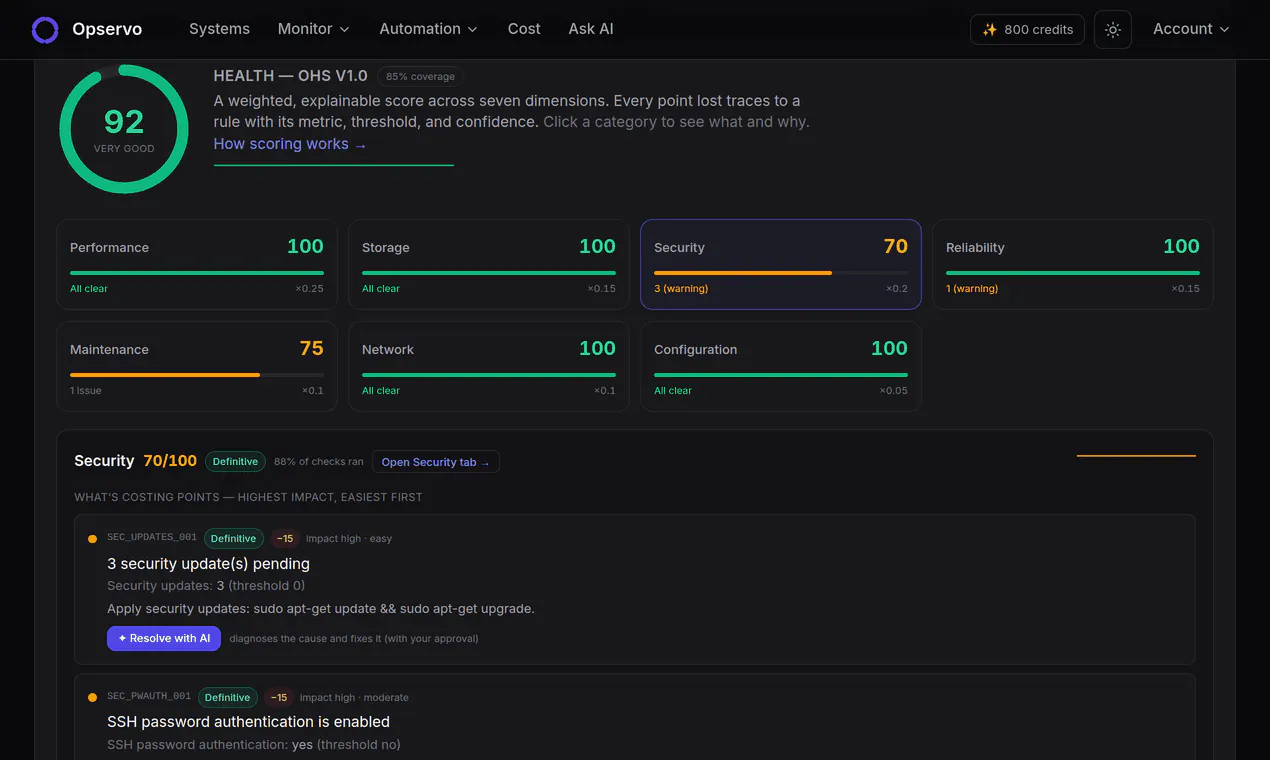Image resolution: width=1270 pixels, height=760 pixels.
Task: Go to the Systems page
Action: pyautogui.click(x=220, y=29)
